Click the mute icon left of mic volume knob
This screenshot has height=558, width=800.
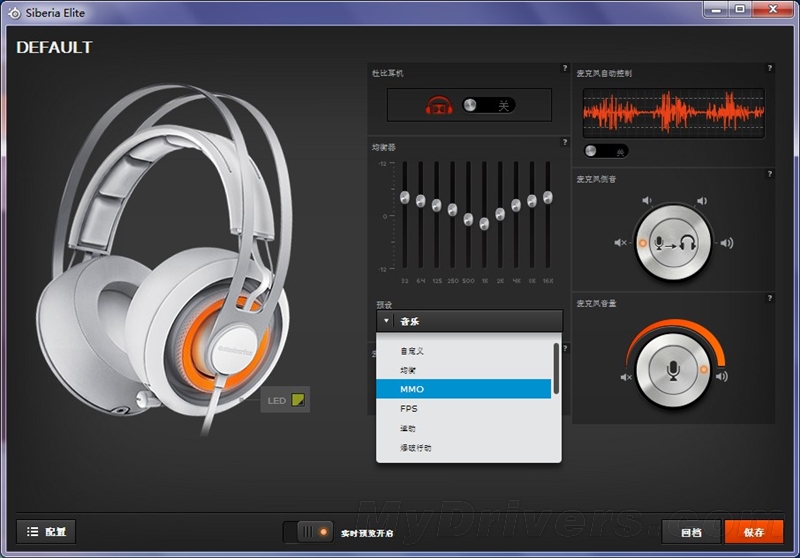[x=626, y=377]
